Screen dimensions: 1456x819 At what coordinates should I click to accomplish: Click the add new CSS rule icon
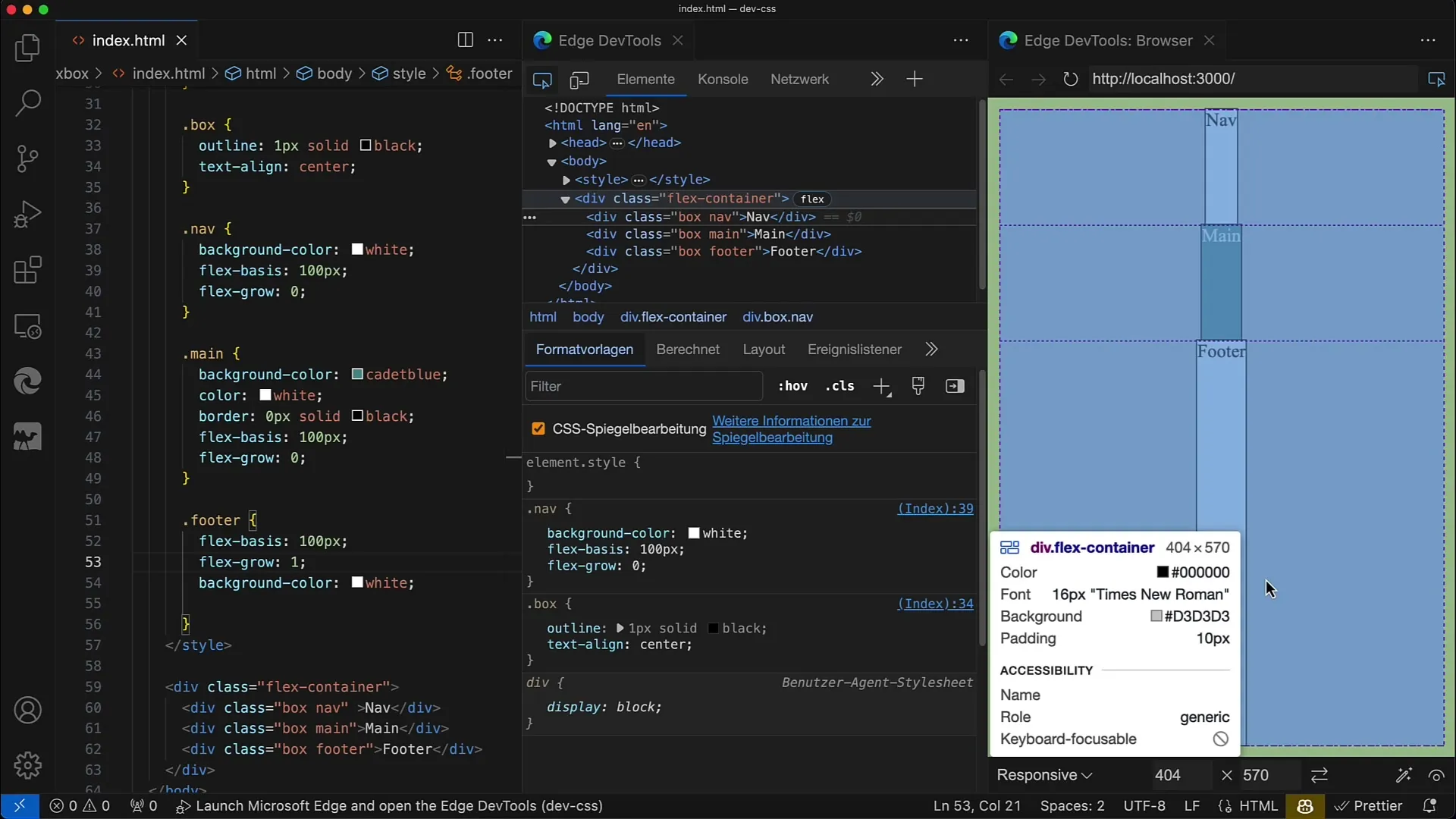tap(881, 386)
